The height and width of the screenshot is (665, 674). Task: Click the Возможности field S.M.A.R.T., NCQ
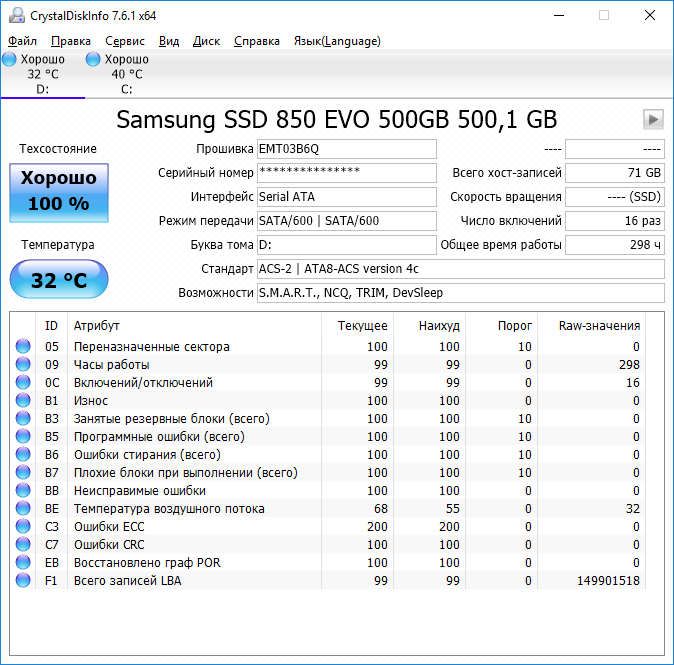tap(461, 293)
